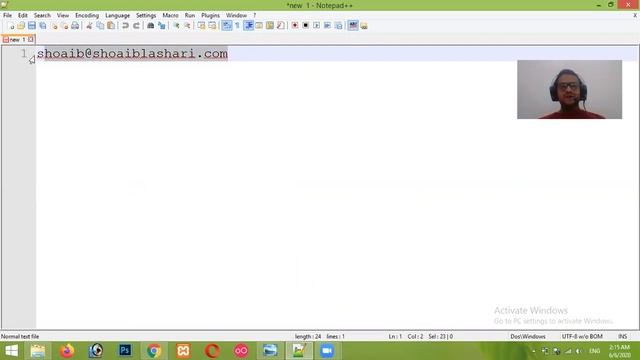
Task: Open Zoom from the taskbar
Action: click(327, 351)
